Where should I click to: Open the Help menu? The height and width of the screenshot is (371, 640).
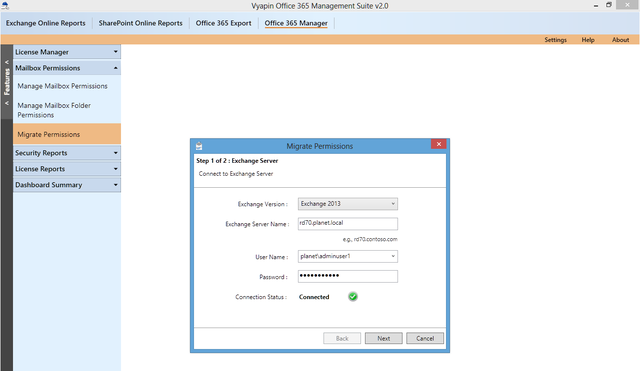(x=588, y=40)
